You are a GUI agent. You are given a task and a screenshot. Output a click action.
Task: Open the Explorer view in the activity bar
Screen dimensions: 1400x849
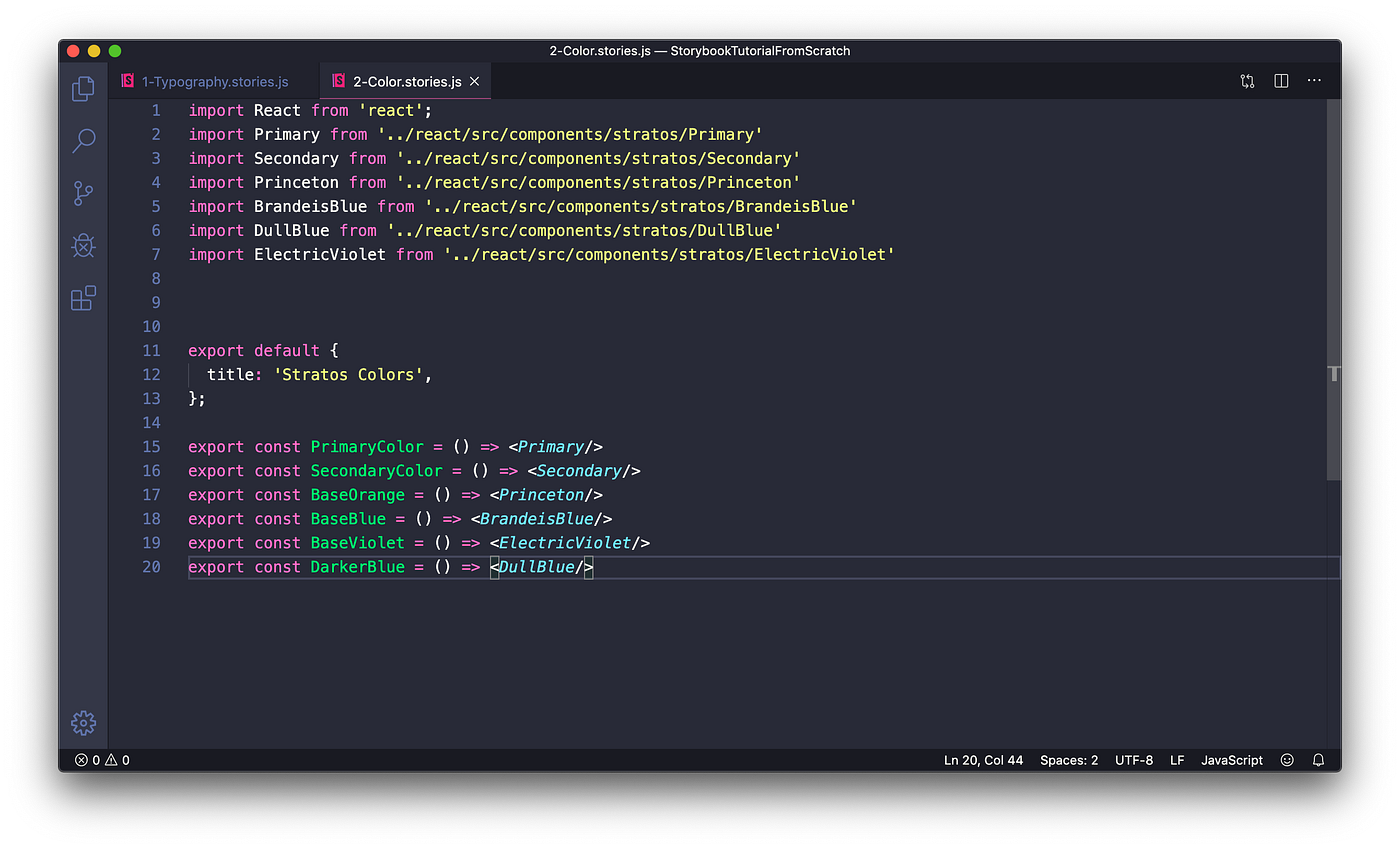pyautogui.click(x=83, y=88)
